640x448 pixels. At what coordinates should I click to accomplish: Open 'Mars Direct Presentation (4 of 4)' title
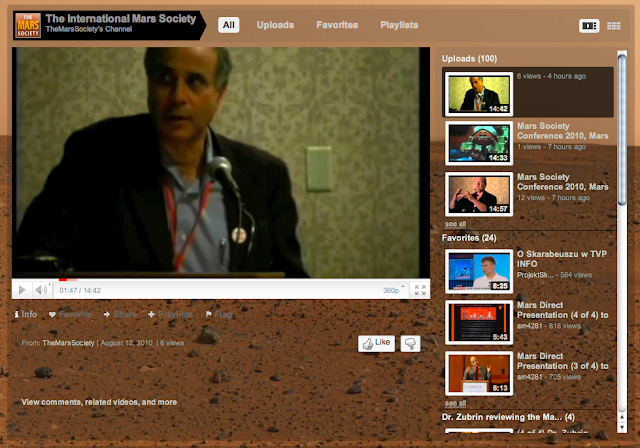(x=562, y=310)
